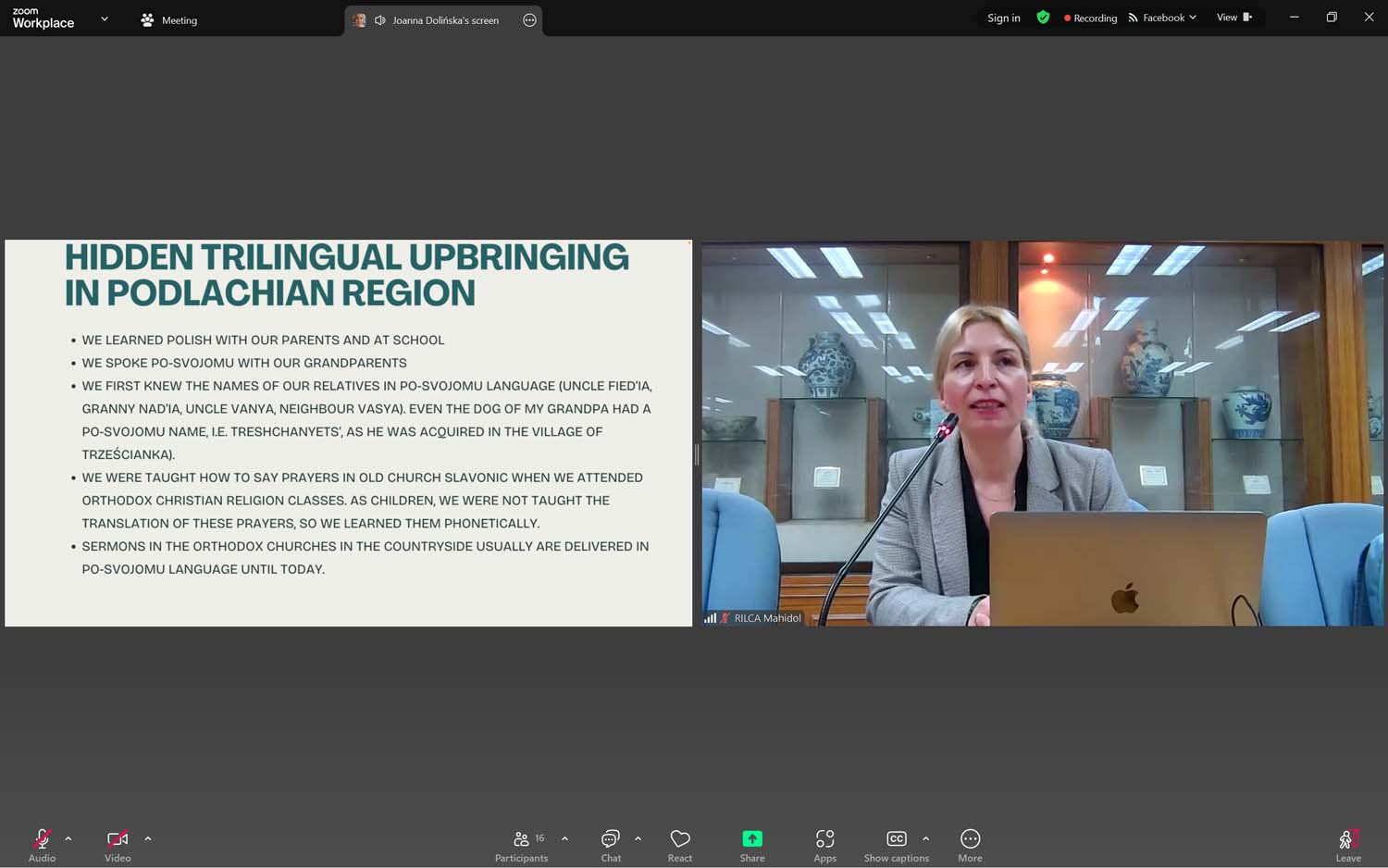The width and height of the screenshot is (1388, 868).
Task: Click the green encryption shield icon
Action: pos(1043,18)
